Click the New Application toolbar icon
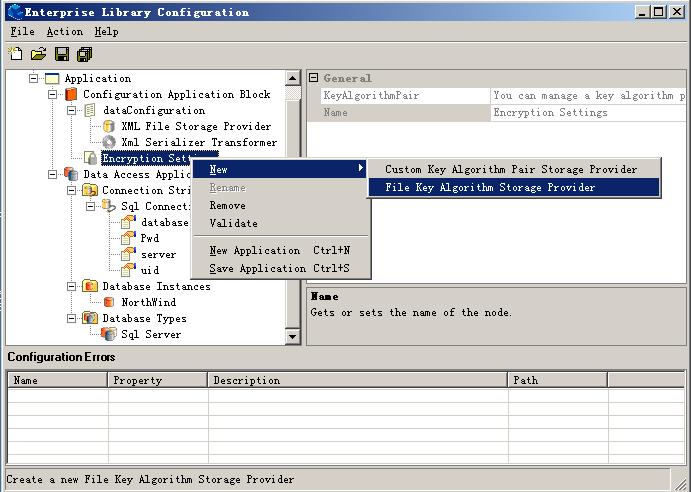Screen dimensions: 691x492 pyautogui.click(x=16, y=54)
